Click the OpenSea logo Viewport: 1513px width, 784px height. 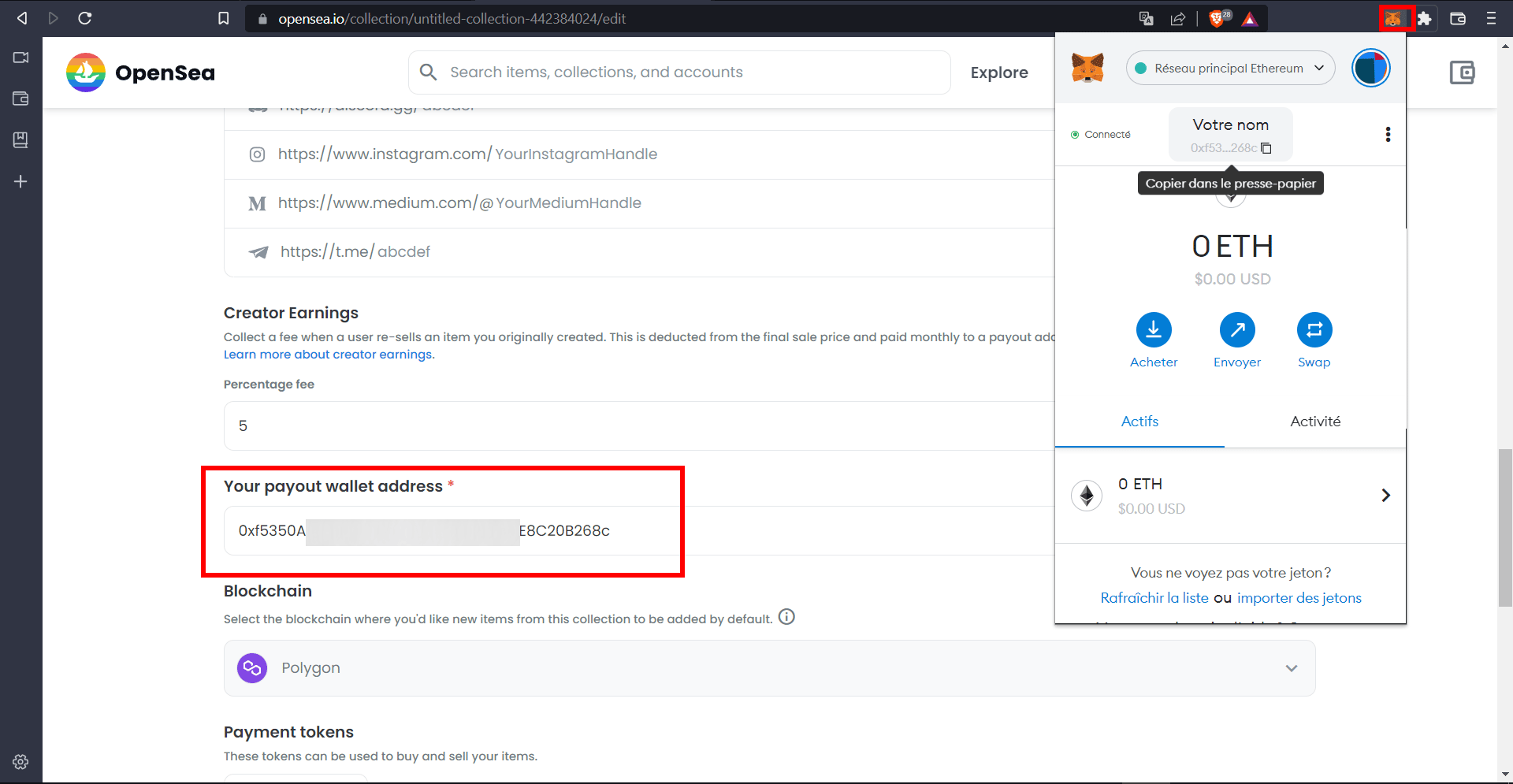coord(140,72)
